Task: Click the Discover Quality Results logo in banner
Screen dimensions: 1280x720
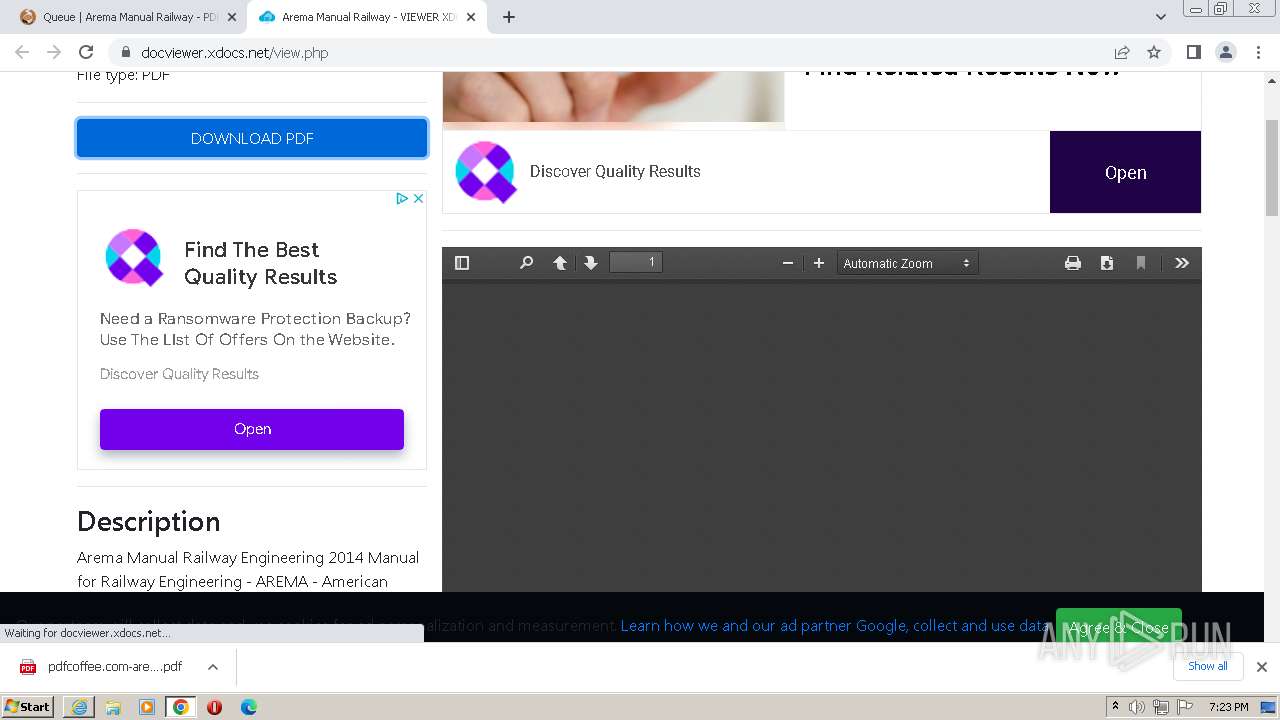Action: click(486, 172)
